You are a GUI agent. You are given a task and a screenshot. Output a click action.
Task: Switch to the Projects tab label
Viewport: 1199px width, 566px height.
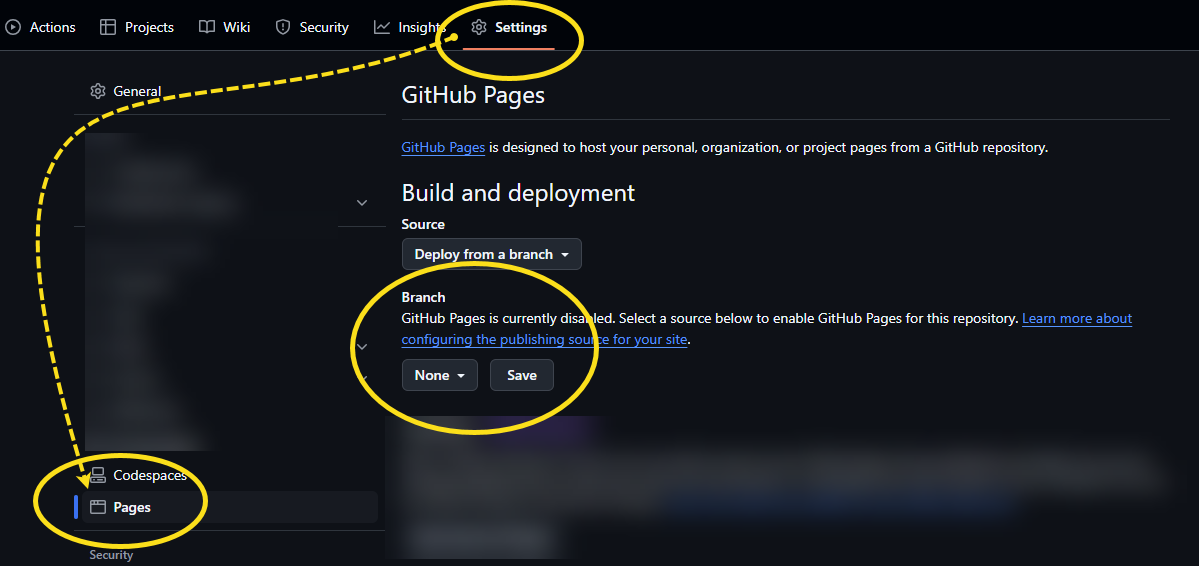pos(149,27)
